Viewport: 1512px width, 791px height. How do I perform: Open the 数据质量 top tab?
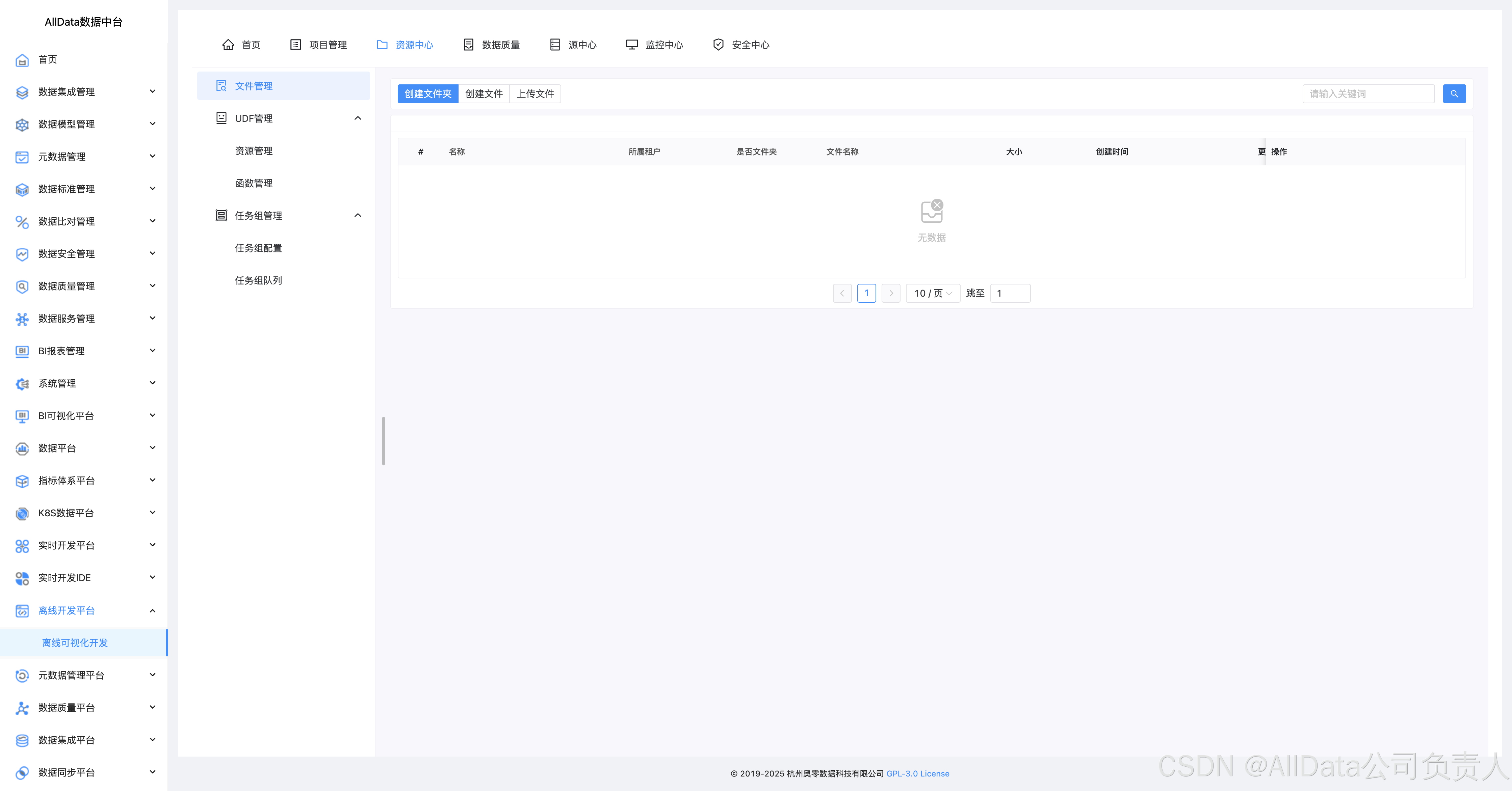click(x=491, y=45)
